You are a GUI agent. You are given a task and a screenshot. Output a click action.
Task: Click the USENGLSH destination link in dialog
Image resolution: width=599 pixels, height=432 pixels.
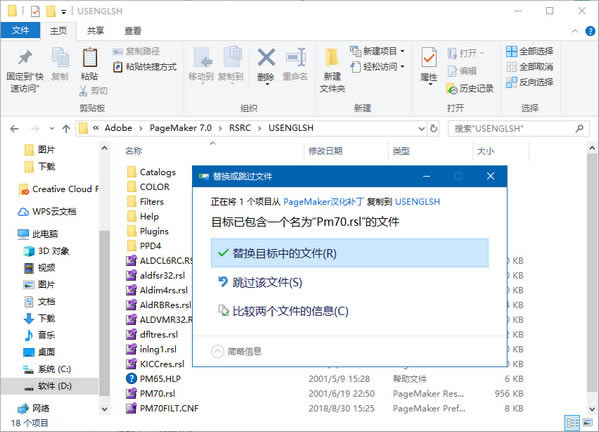click(x=417, y=202)
